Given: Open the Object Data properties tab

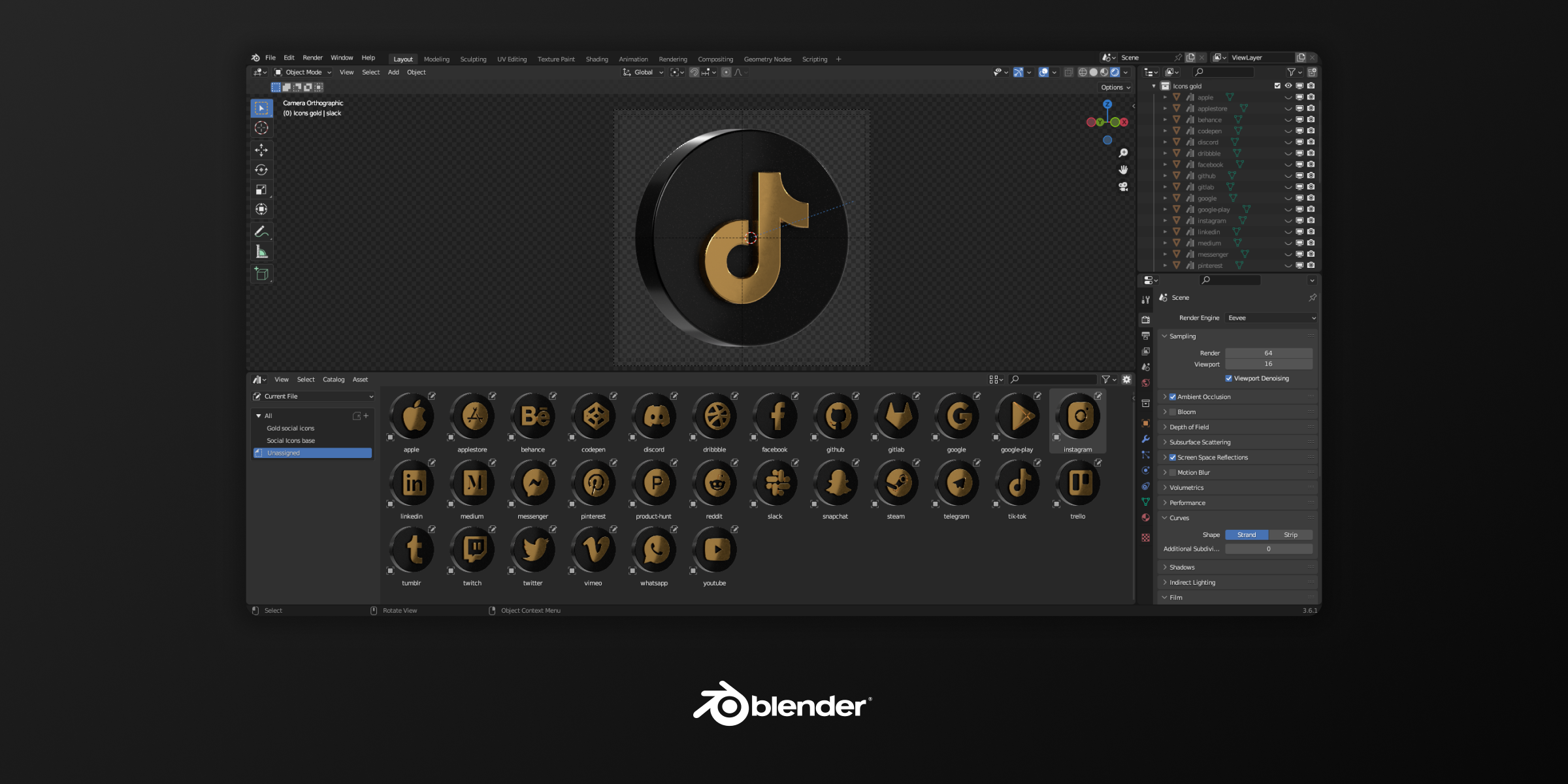Looking at the screenshot, I should [x=1145, y=502].
